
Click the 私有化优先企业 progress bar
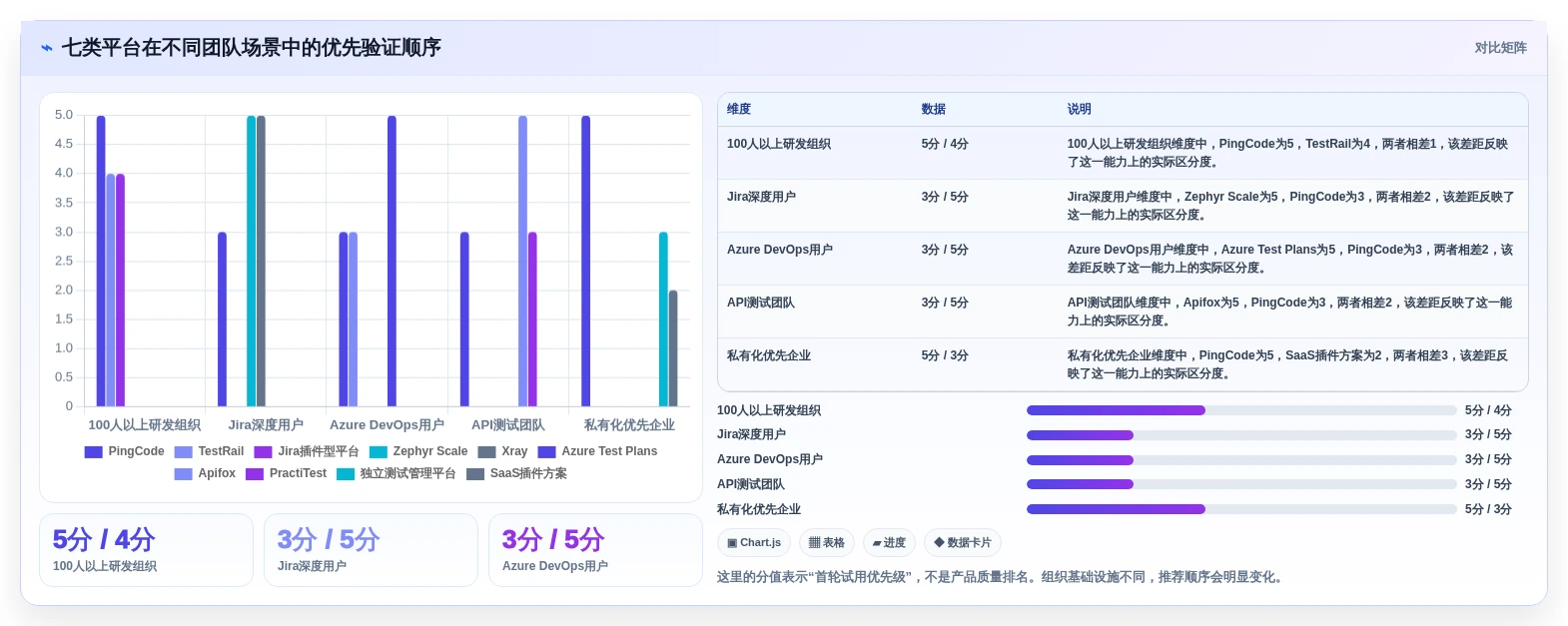coord(1241,509)
